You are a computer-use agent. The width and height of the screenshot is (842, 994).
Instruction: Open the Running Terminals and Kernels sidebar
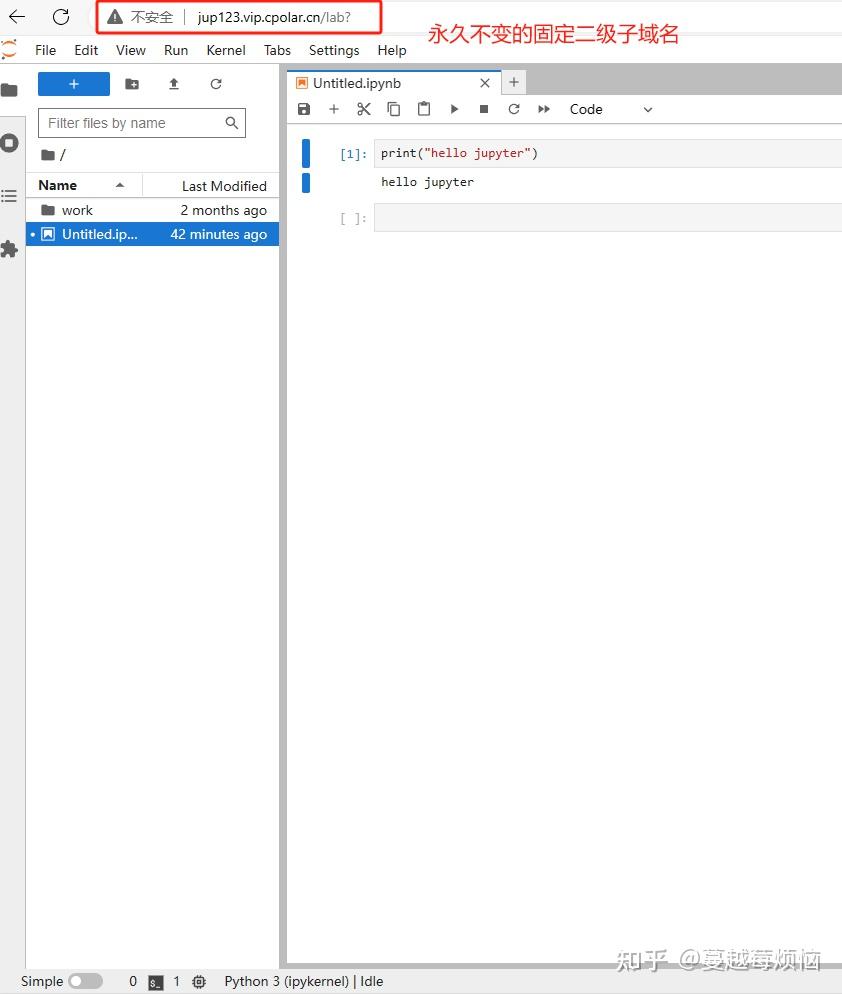(x=10, y=143)
